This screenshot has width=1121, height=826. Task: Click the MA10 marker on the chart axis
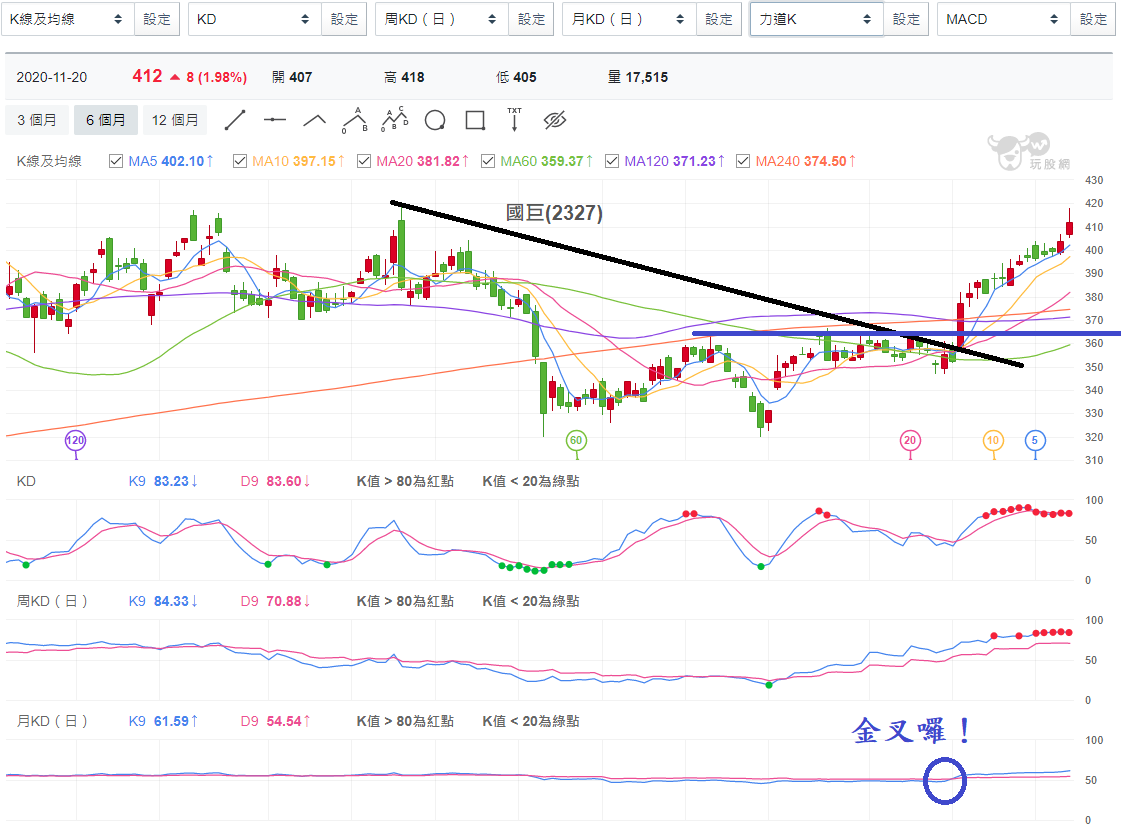point(993,441)
